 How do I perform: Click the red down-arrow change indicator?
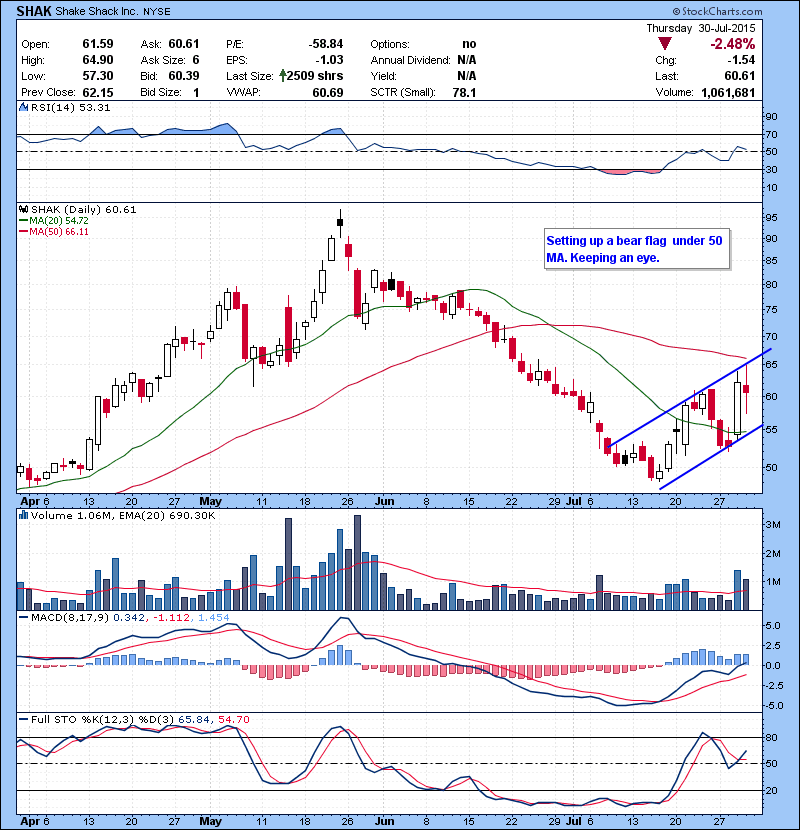click(664, 43)
